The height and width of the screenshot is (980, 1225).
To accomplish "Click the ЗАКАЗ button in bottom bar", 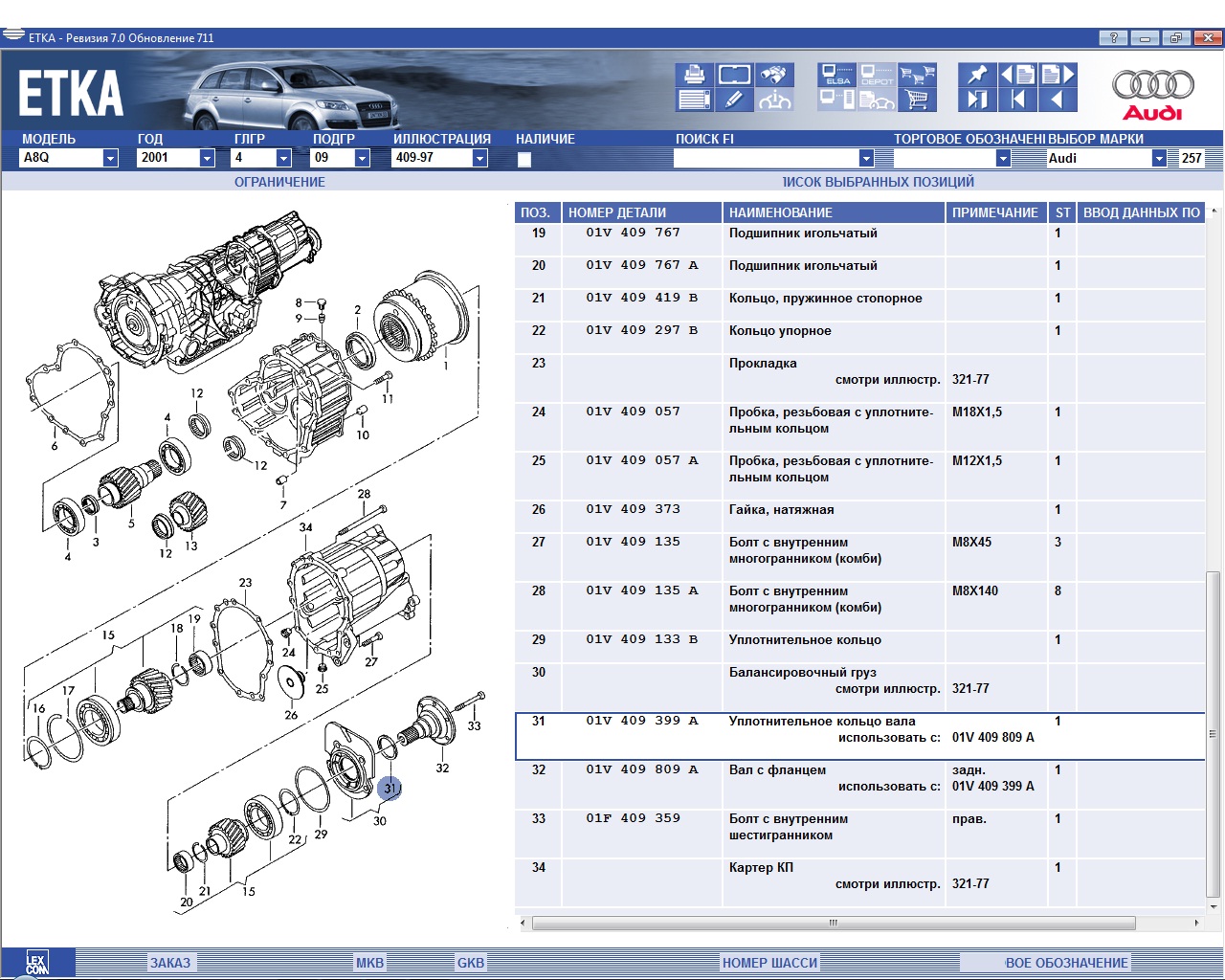I will coord(170,963).
